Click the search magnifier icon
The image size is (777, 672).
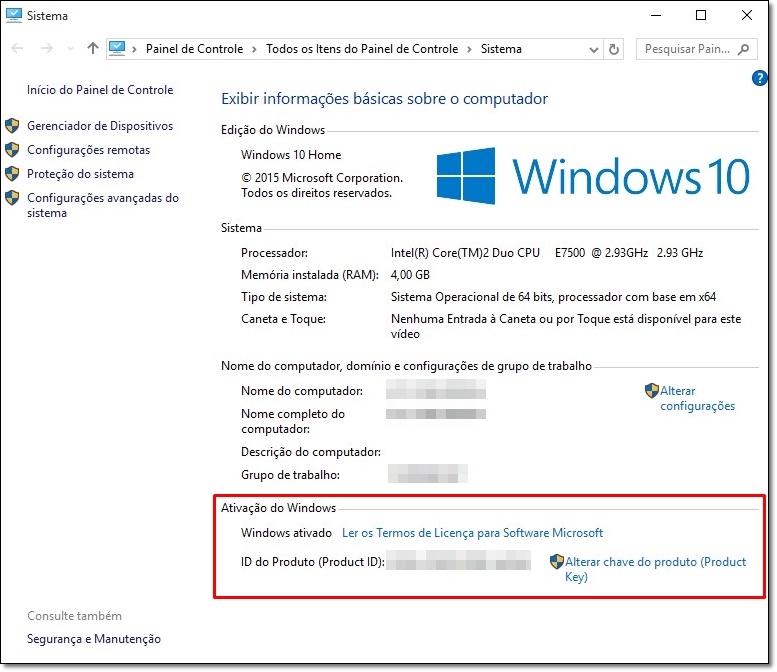(x=743, y=49)
